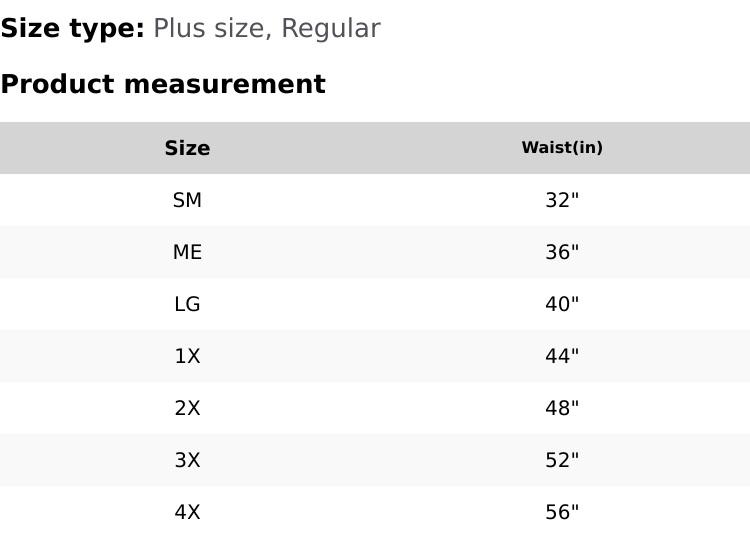Pick the LG size cell
This screenshot has width=750, height=538.
point(187,304)
